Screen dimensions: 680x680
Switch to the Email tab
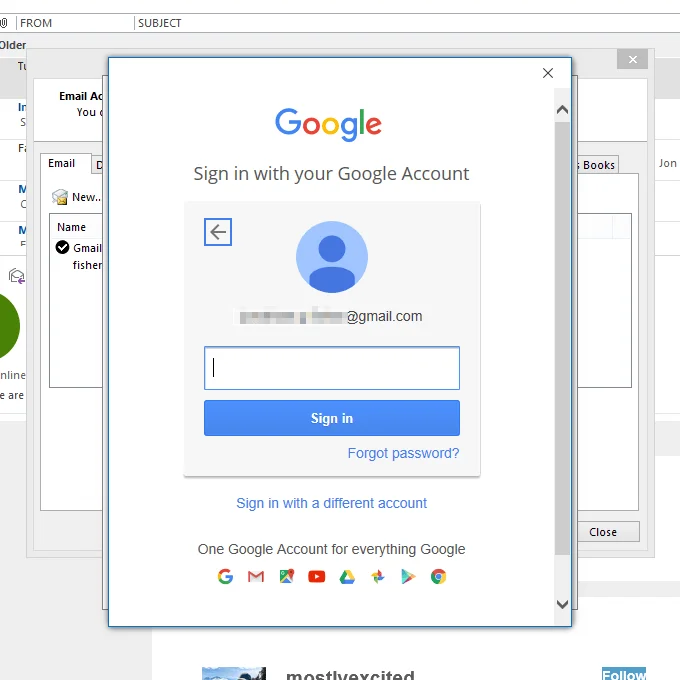click(x=62, y=164)
